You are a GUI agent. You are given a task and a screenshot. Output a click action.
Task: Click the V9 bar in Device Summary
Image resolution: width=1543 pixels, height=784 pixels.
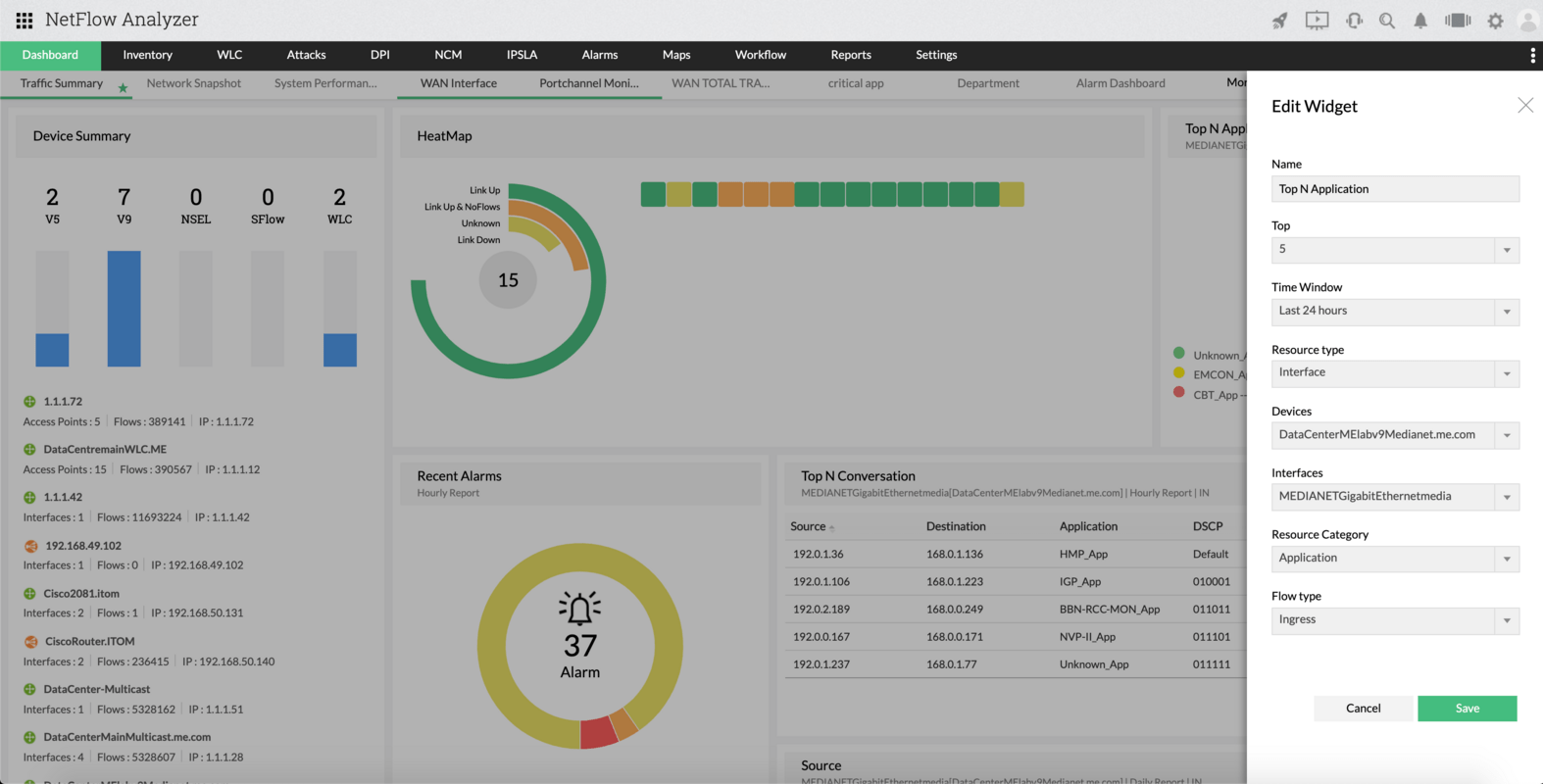[124, 309]
